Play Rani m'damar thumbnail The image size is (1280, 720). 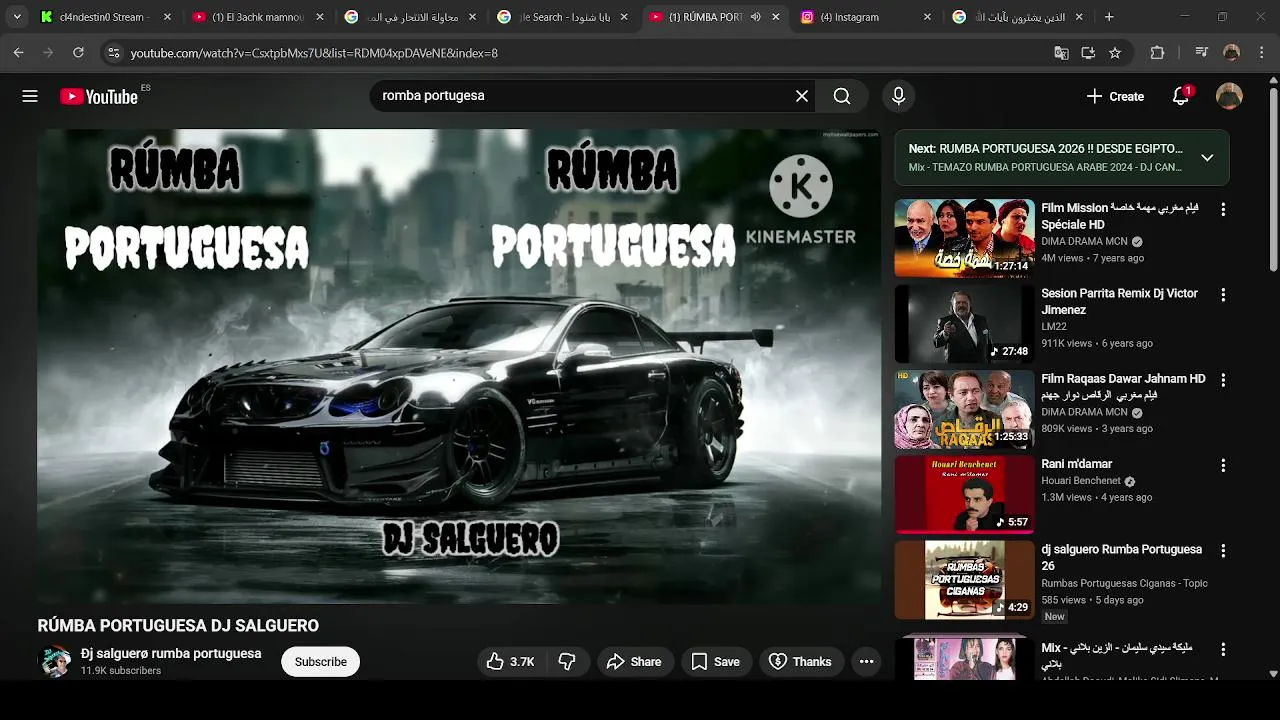964,494
